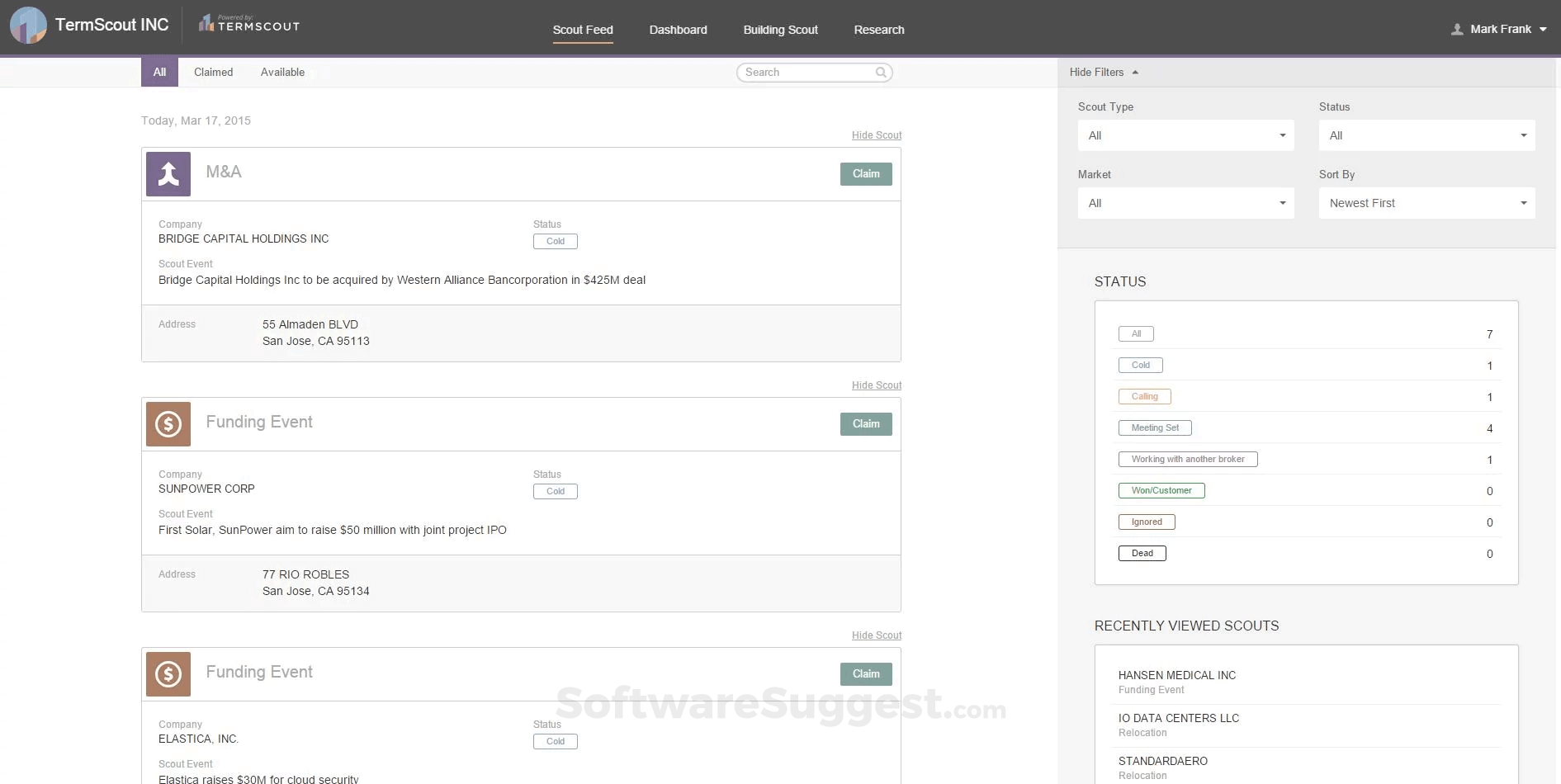
Task: Filter by Working with another broker tag
Action: pos(1188,460)
